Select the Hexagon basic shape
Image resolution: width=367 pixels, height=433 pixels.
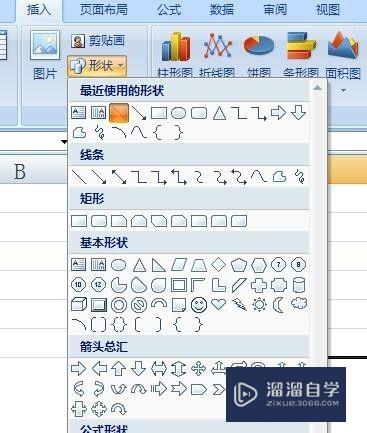259,265
